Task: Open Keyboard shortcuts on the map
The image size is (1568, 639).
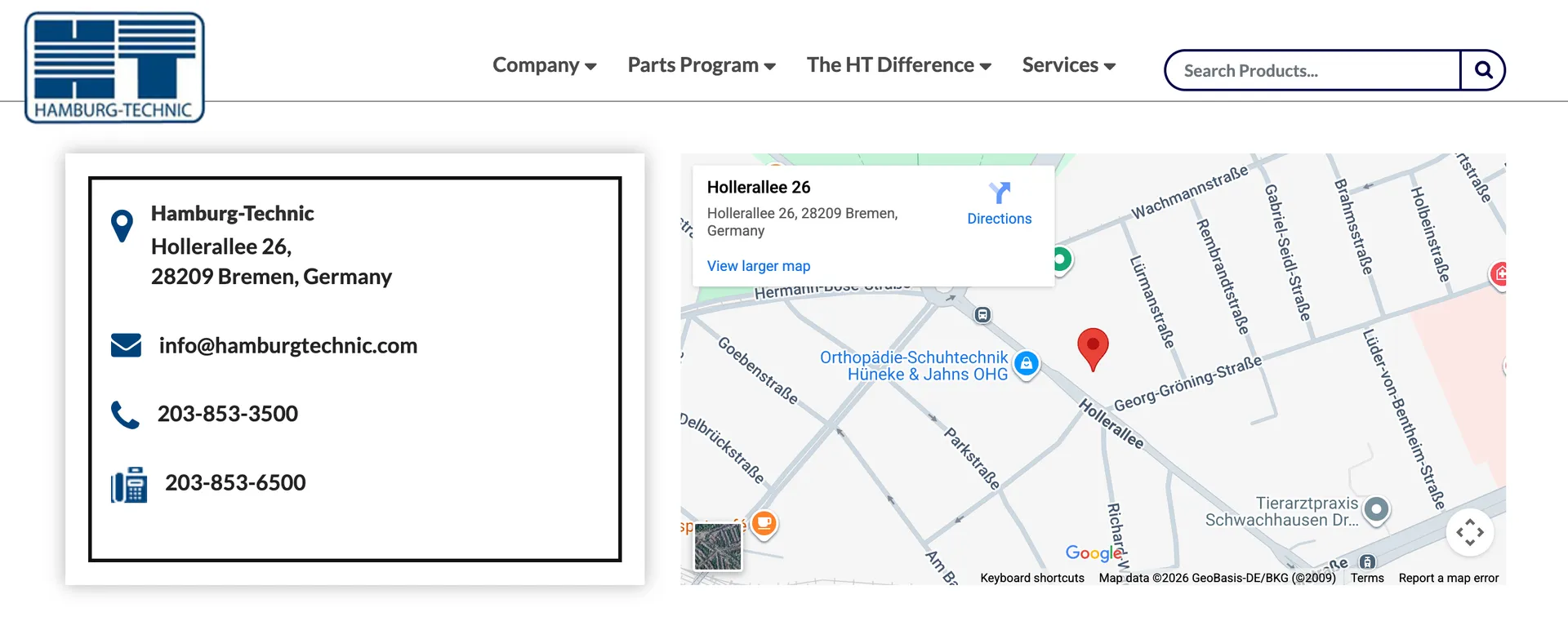Action: coord(1031,578)
